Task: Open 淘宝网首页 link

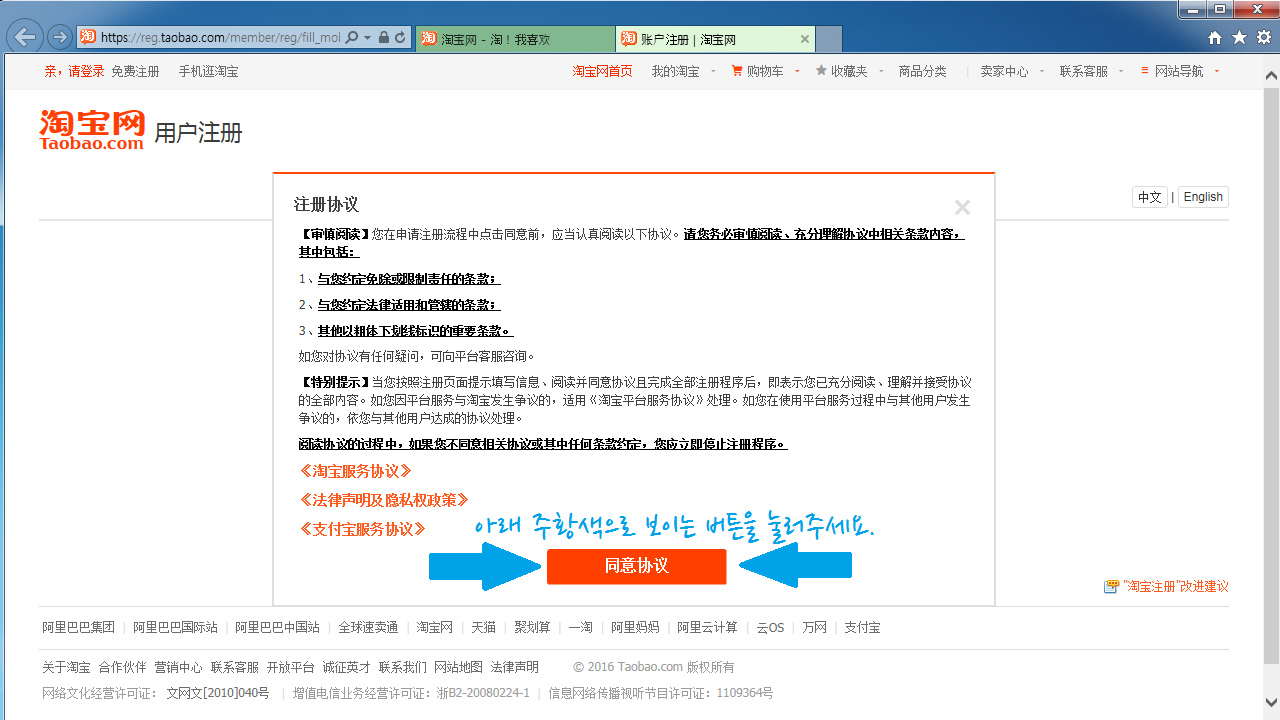Action: click(x=602, y=71)
